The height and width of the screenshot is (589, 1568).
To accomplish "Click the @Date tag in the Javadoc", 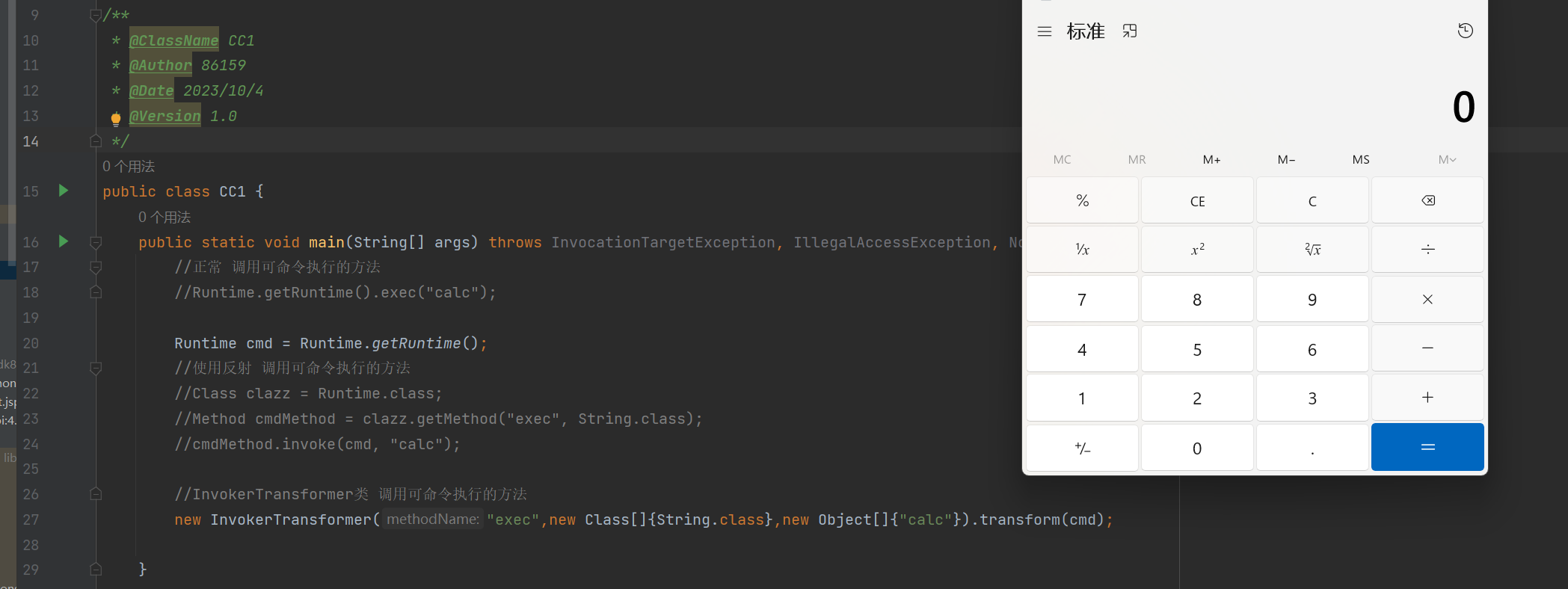I will click(152, 90).
